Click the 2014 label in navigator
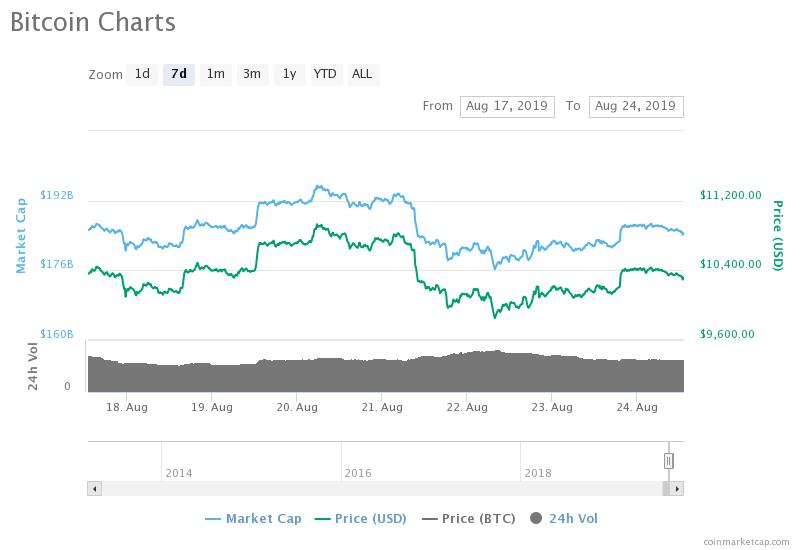Screen dimensions: 800x550 click(x=179, y=473)
